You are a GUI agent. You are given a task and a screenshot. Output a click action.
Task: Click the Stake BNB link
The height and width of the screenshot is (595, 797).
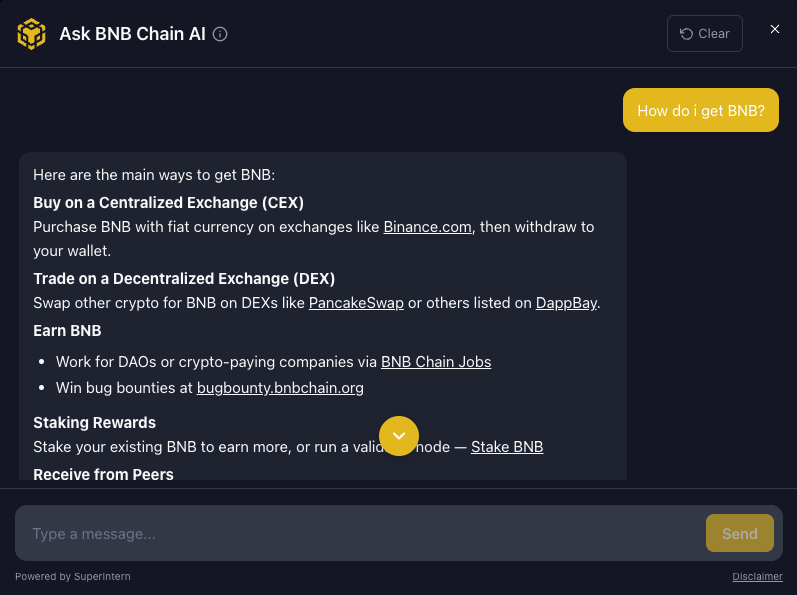(x=507, y=447)
